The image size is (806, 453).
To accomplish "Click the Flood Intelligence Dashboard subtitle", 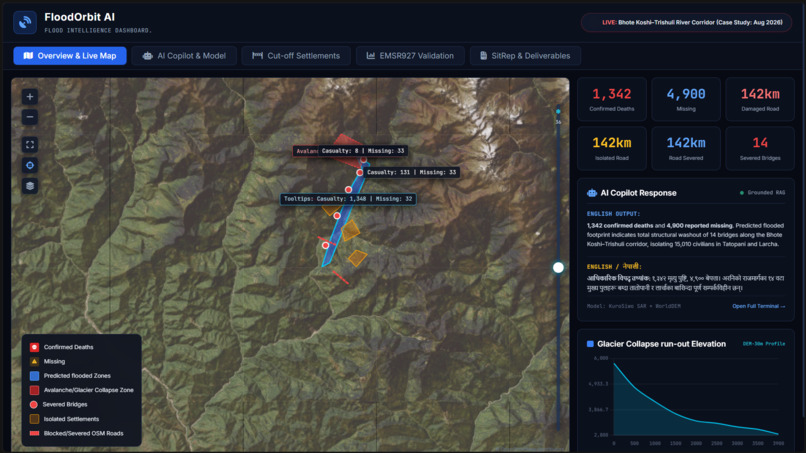I will (98, 30).
